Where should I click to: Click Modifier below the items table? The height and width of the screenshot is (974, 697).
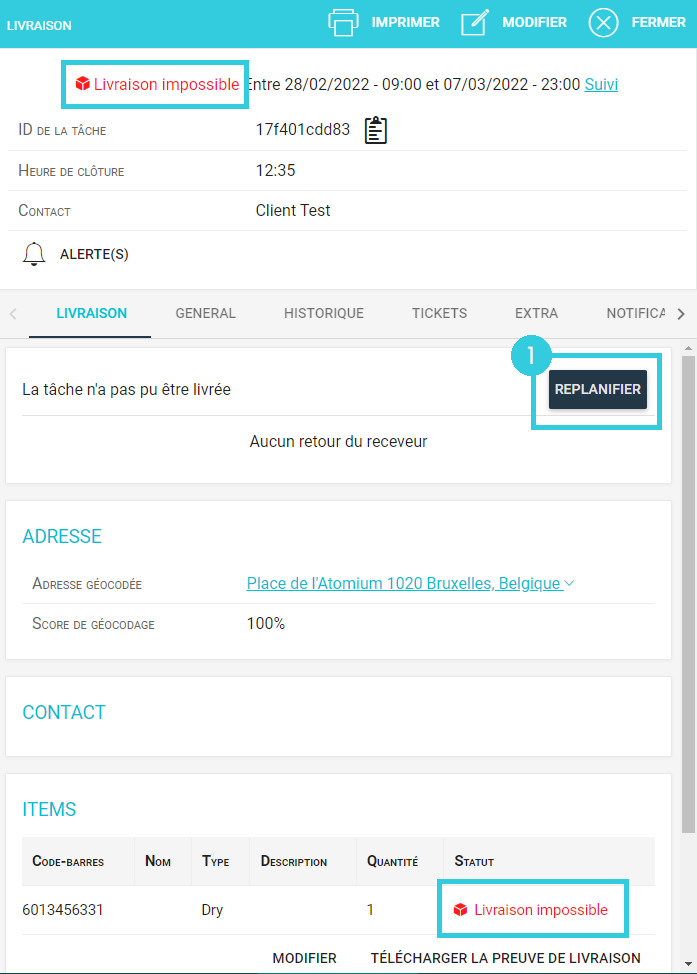point(304,958)
